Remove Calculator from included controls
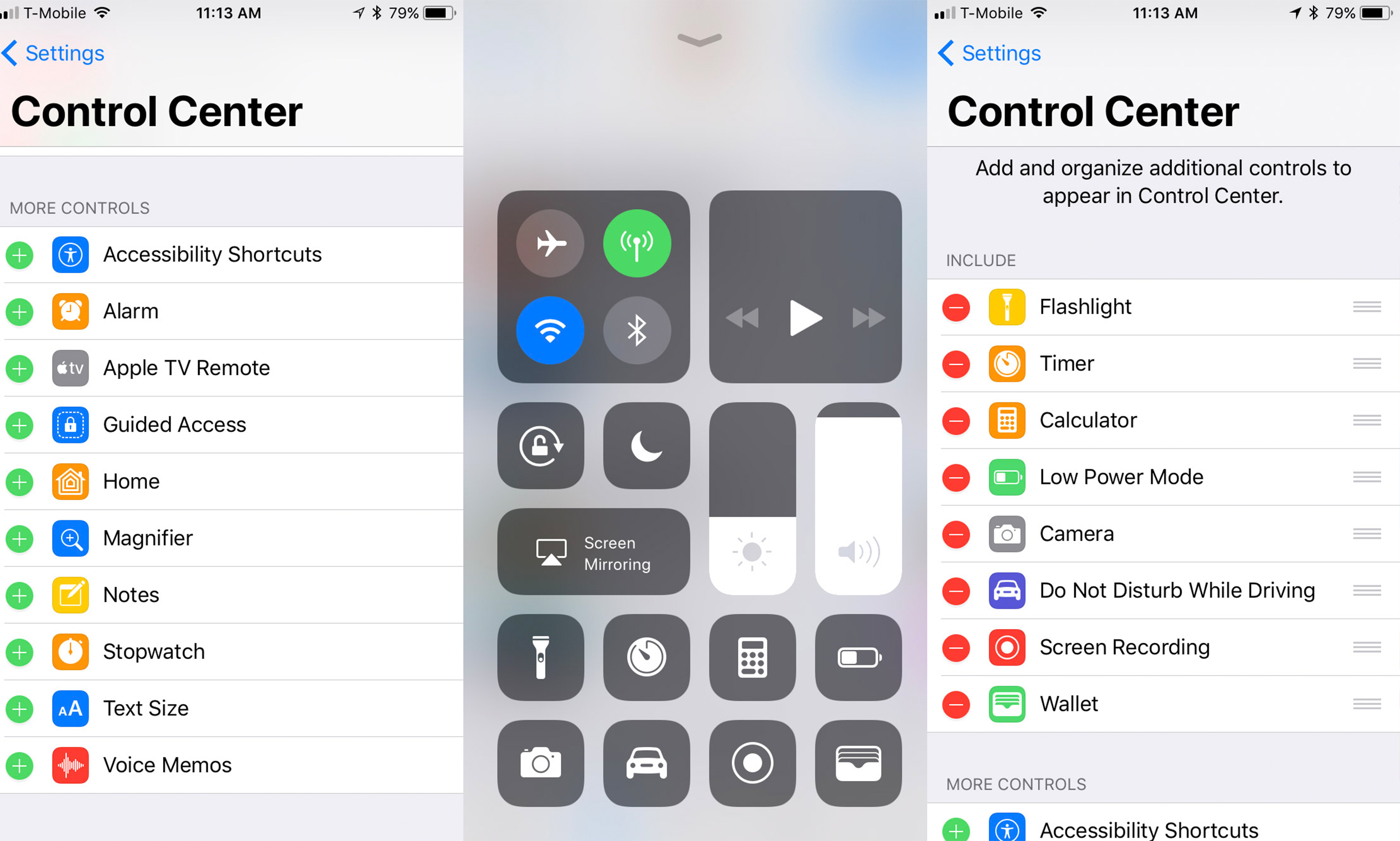 [x=955, y=420]
